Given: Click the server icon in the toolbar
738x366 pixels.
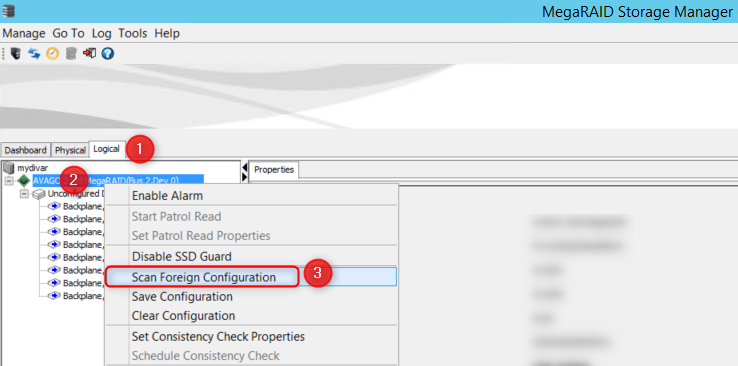Looking at the screenshot, I should [x=16, y=54].
